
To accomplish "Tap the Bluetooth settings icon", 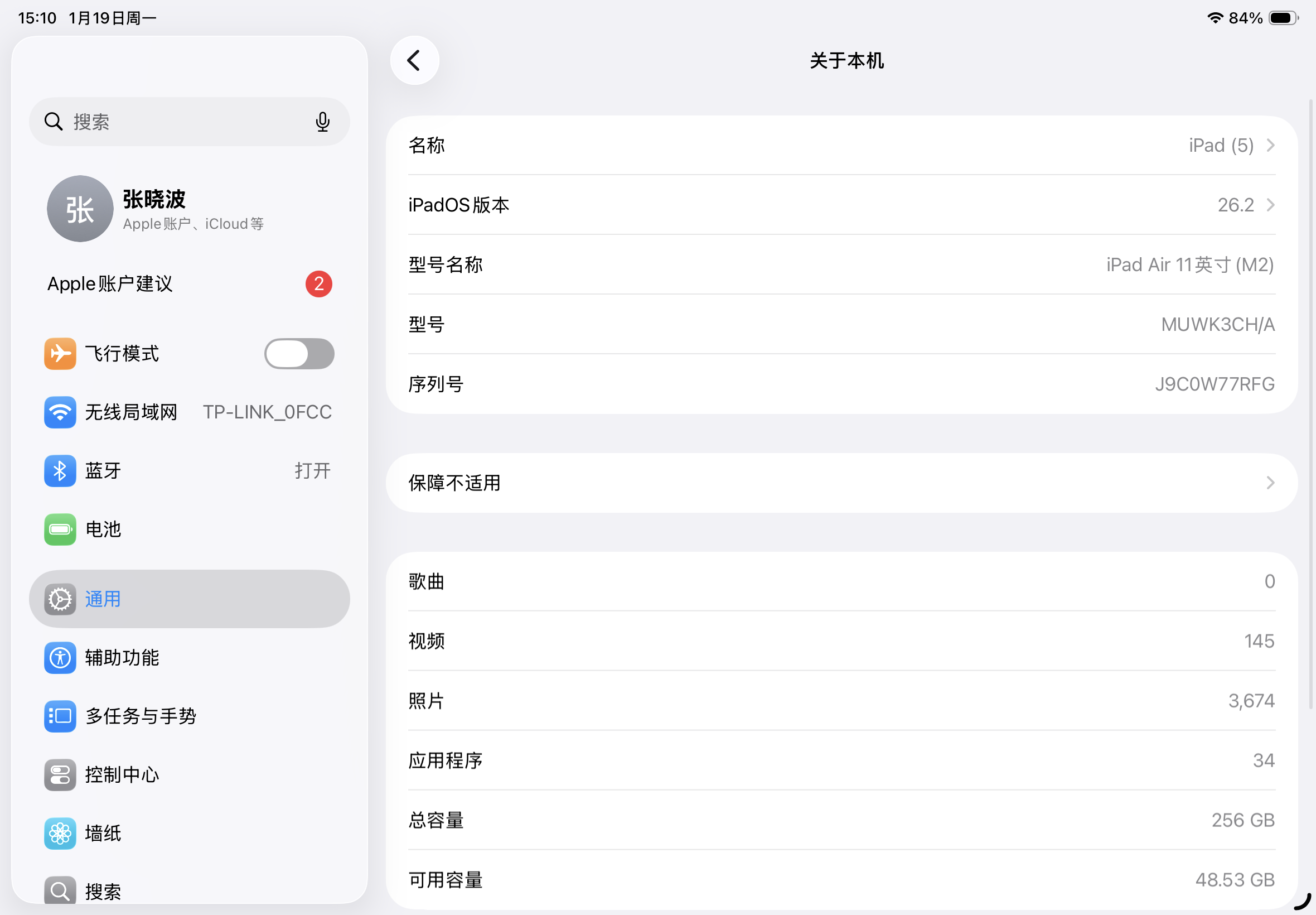I will (60, 471).
